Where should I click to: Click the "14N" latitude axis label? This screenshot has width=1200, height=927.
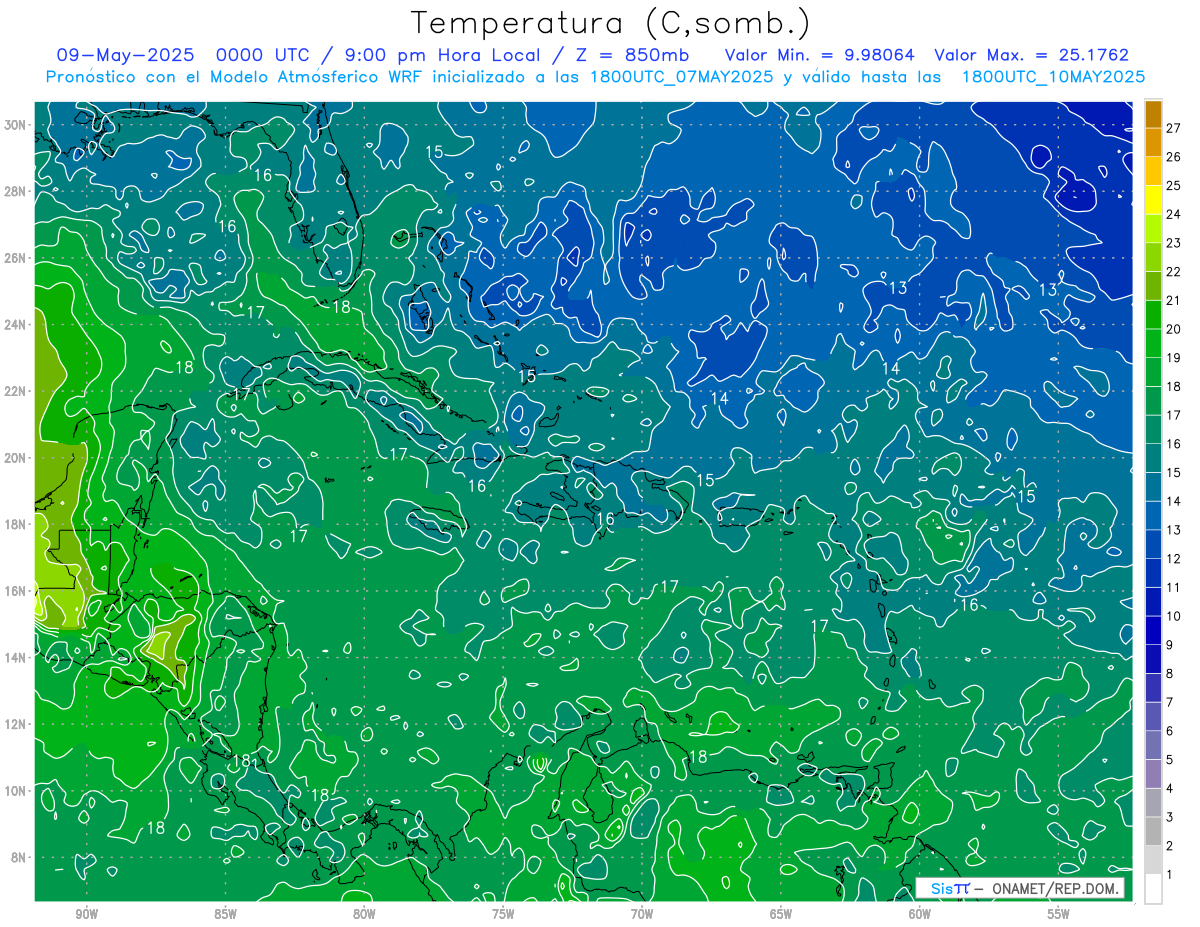pyautogui.click(x=16, y=657)
